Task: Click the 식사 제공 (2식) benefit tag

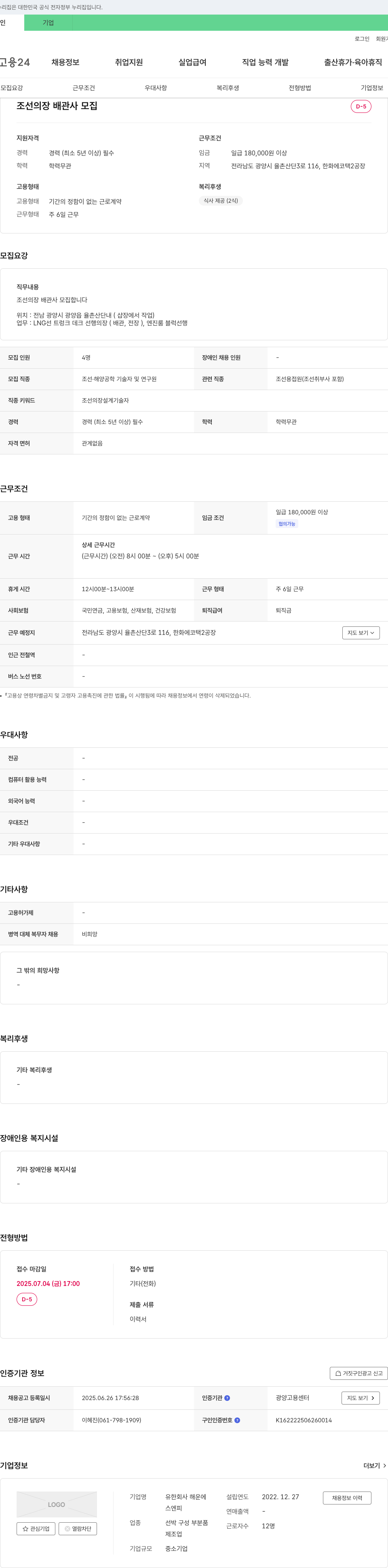Action: pyautogui.click(x=221, y=201)
